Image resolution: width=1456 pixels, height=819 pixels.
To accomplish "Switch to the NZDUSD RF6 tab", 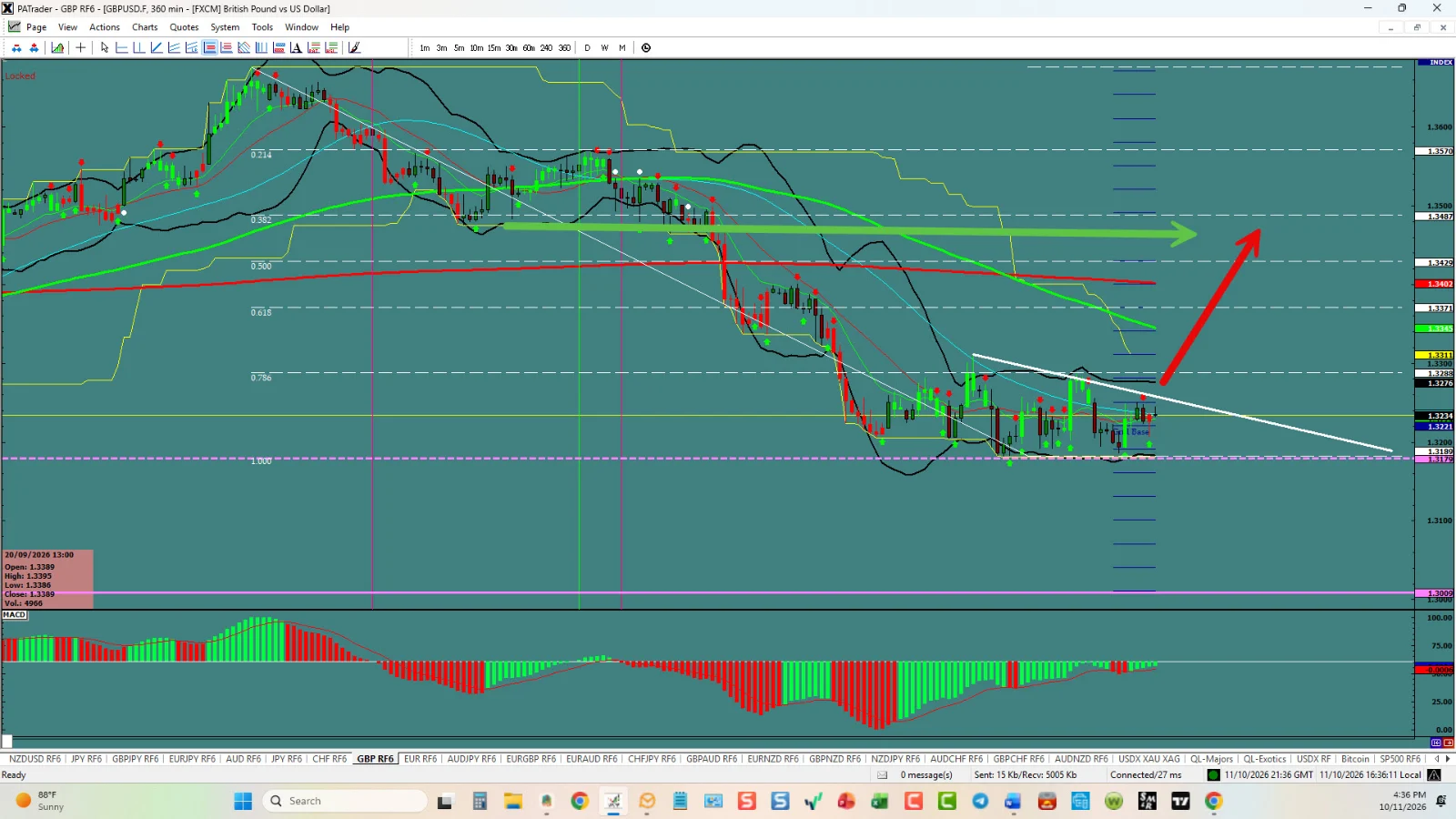I will pyautogui.click(x=35, y=759).
